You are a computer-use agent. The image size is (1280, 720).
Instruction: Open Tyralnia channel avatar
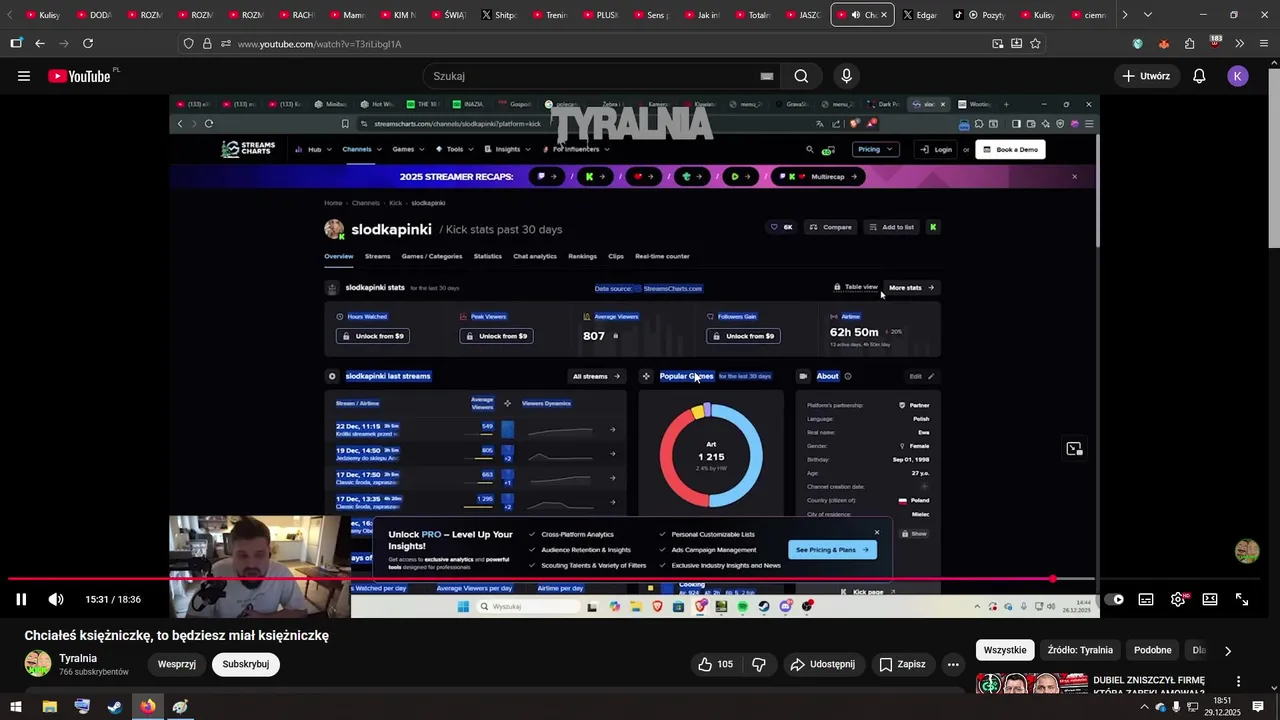tap(38, 664)
